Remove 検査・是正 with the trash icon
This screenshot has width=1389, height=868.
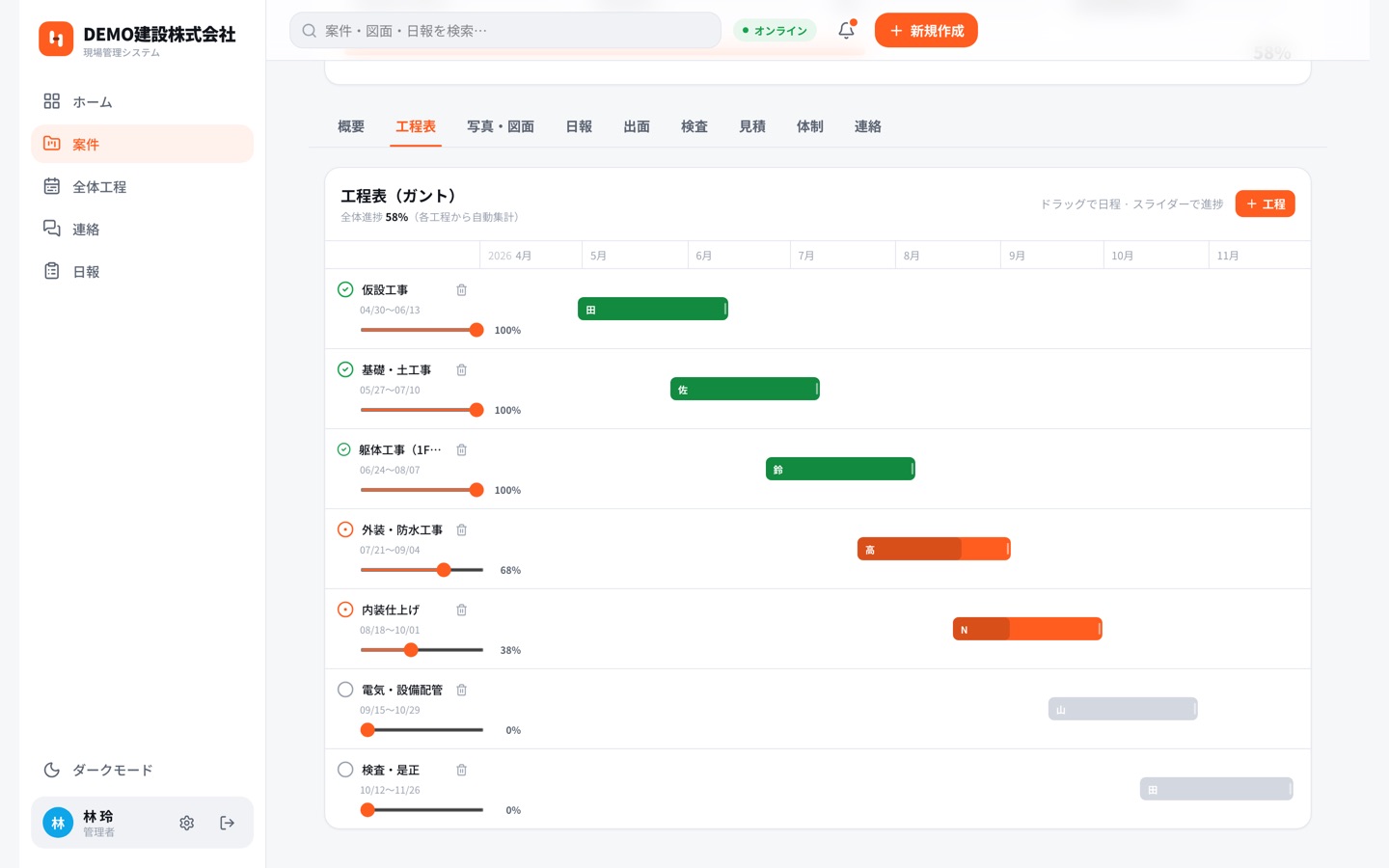click(x=462, y=771)
